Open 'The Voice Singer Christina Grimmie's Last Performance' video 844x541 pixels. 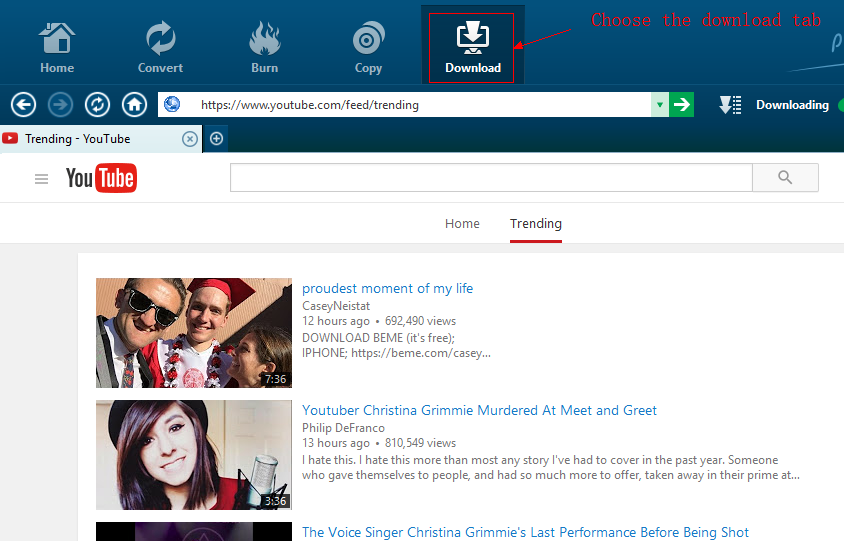pyautogui.click(x=525, y=532)
